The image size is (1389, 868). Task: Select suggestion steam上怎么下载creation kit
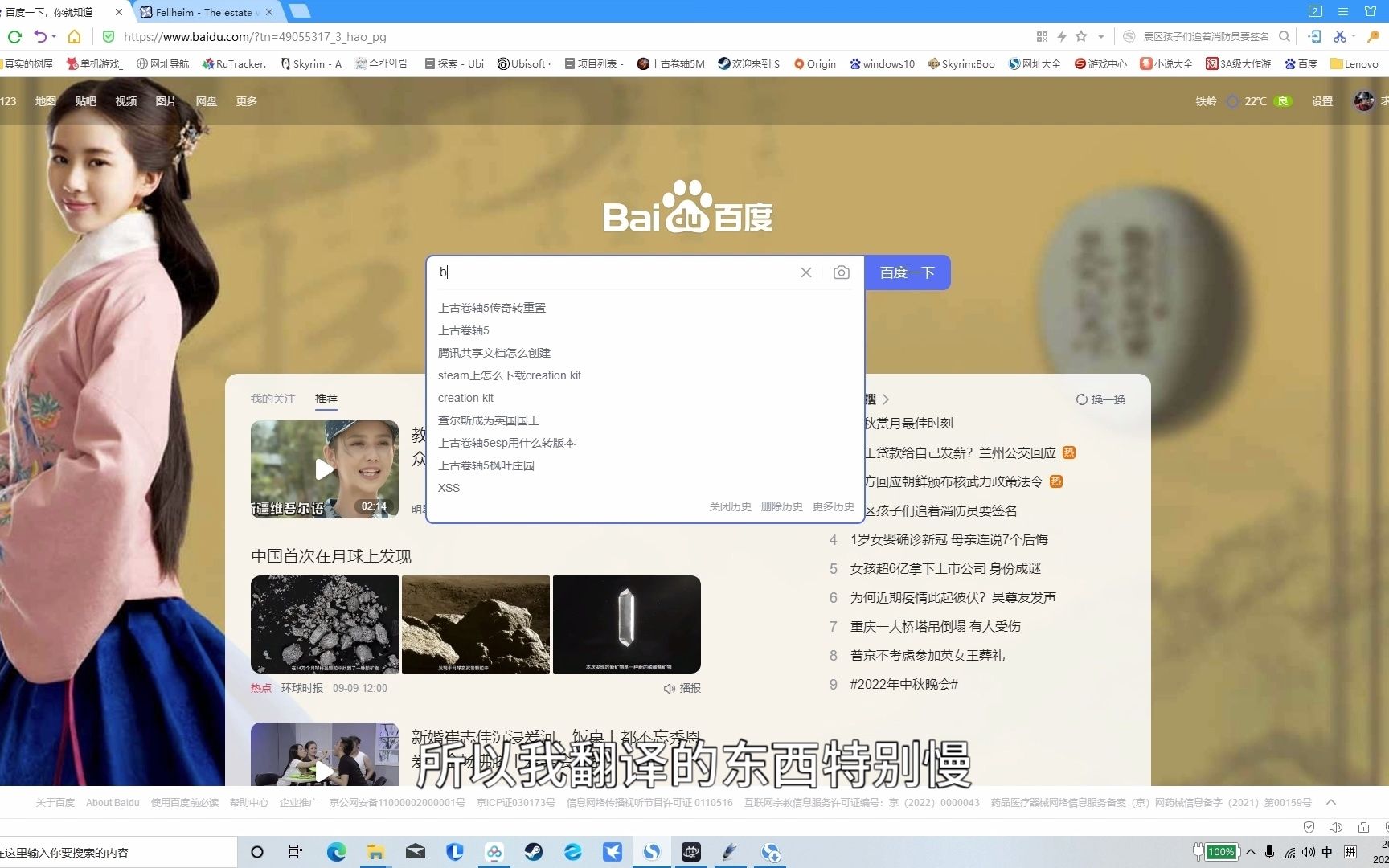[x=509, y=375]
